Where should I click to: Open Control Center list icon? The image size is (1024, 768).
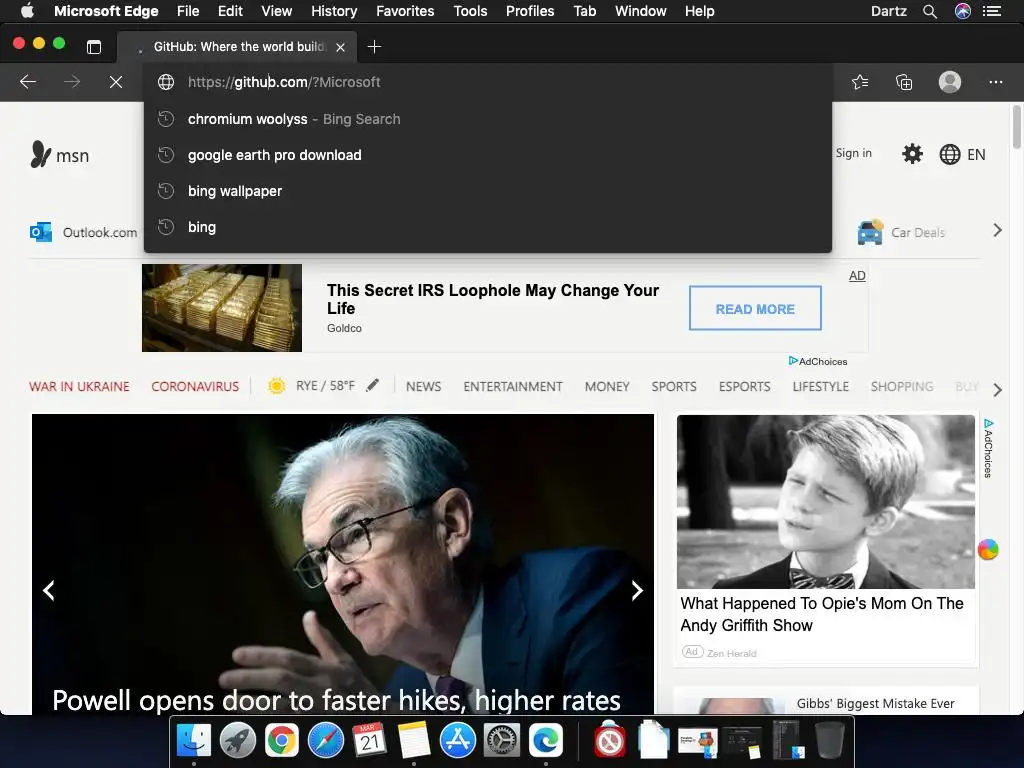tap(992, 11)
